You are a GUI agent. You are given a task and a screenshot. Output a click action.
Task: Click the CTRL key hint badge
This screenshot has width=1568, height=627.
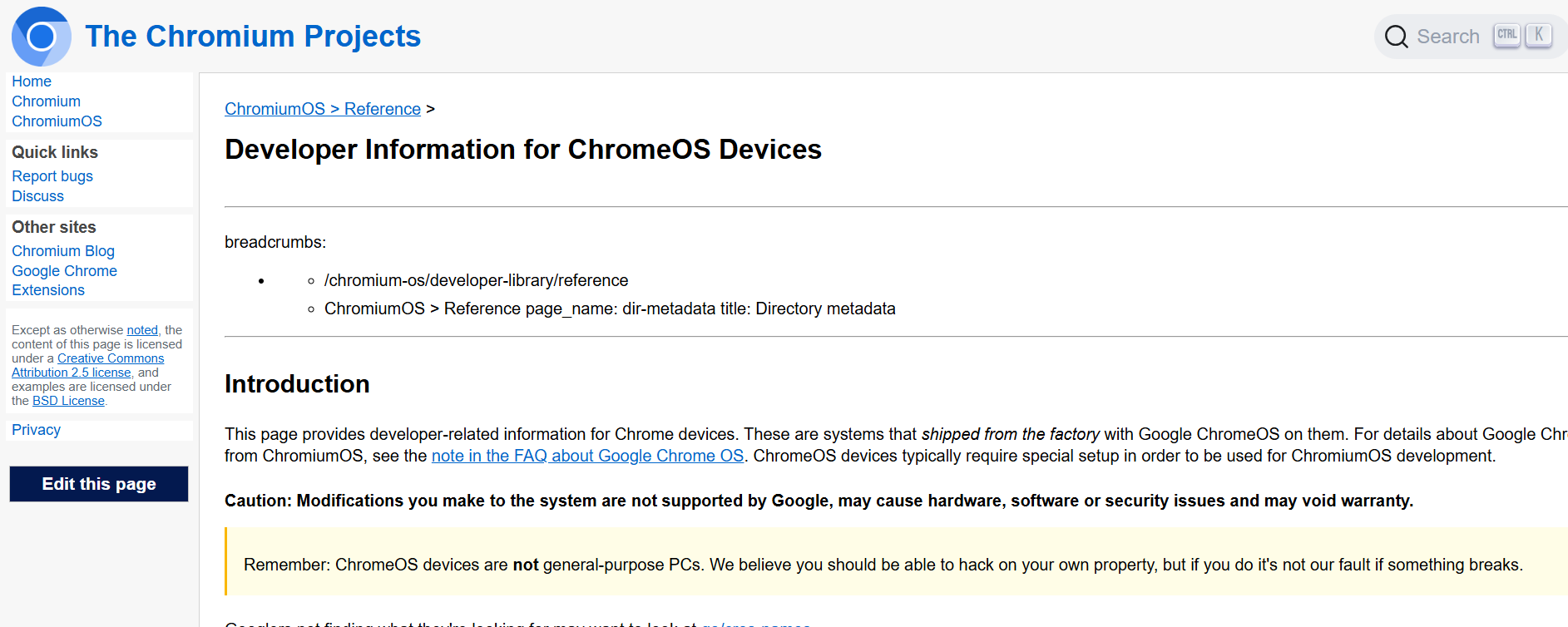tap(1506, 35)
